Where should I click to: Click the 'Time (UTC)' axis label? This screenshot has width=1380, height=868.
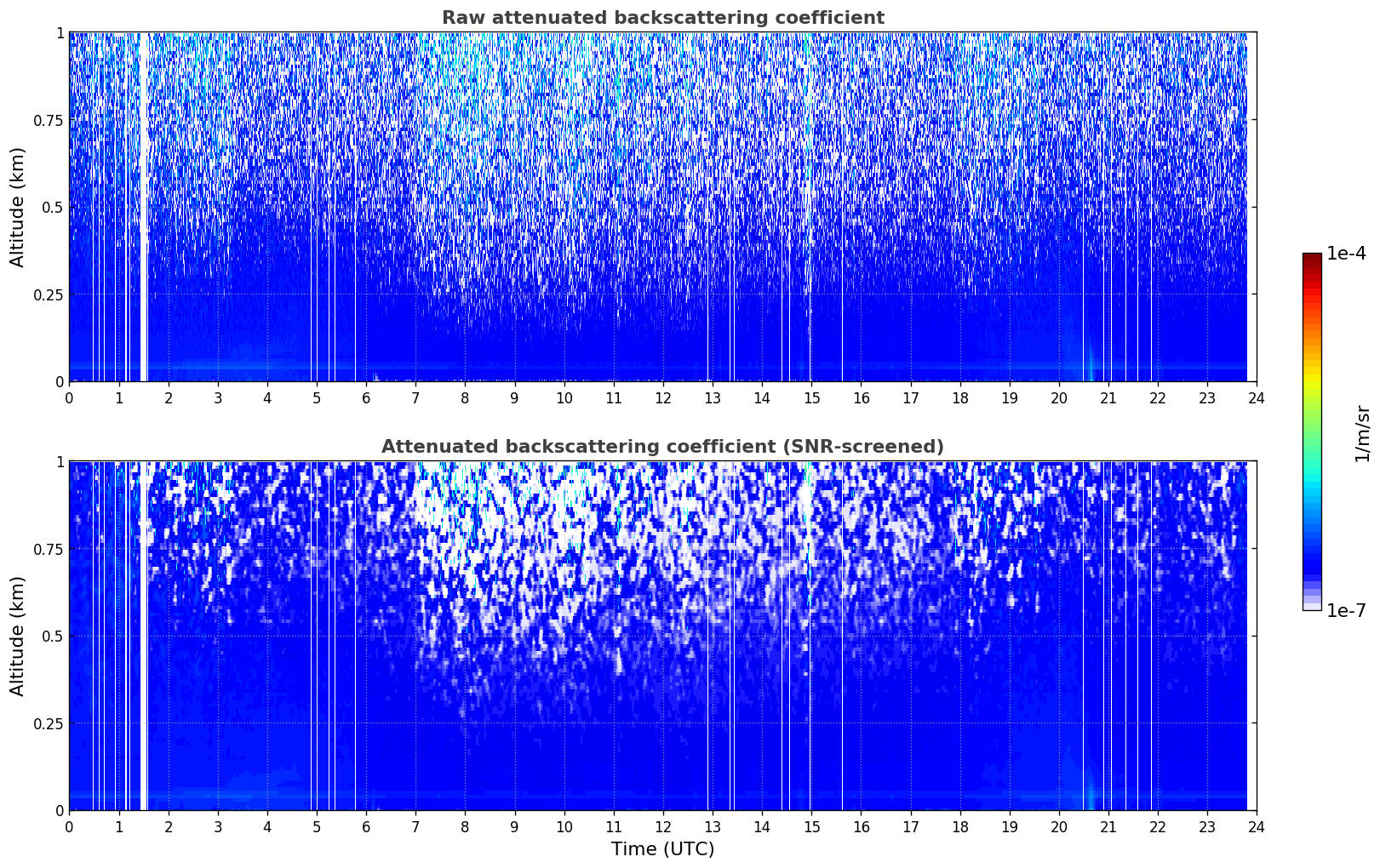pos(662,849)
